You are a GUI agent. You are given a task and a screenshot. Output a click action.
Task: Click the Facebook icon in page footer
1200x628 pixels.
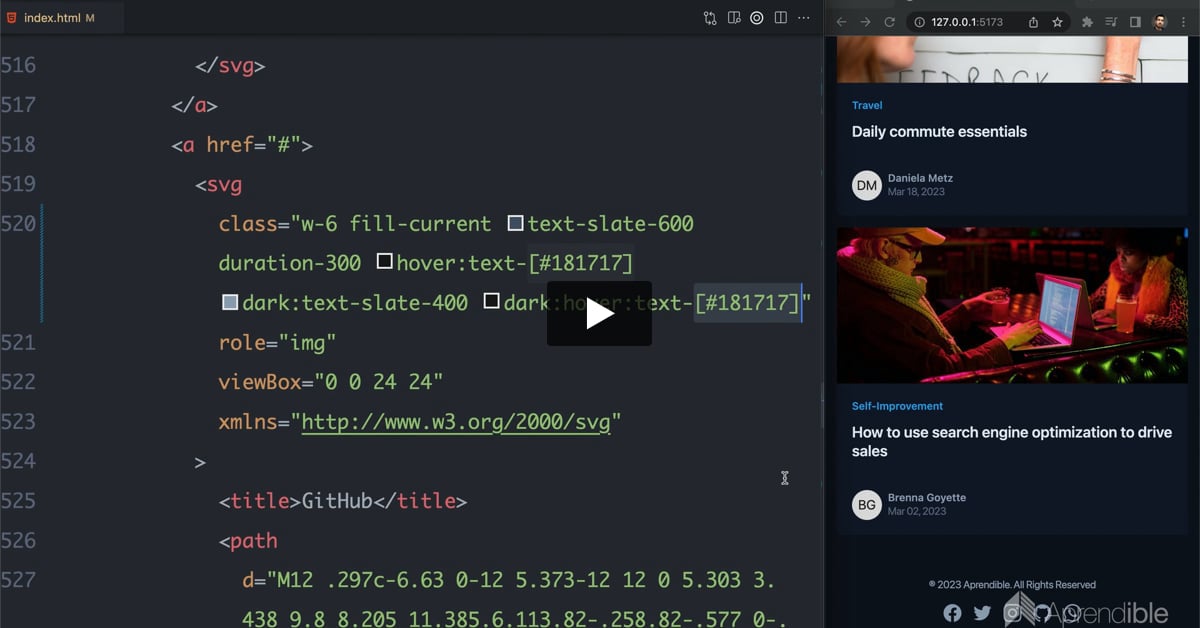[x=952, y=613]
